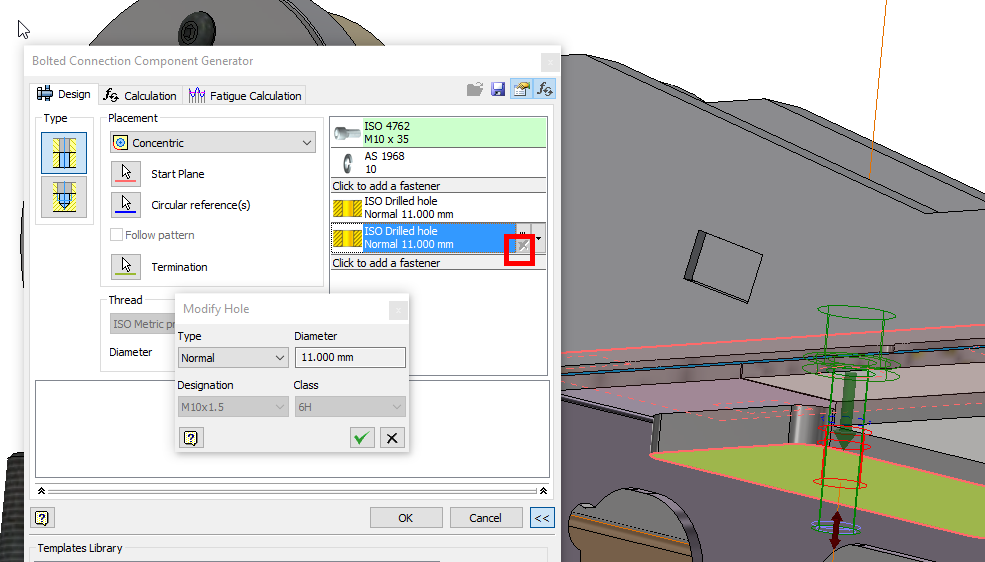Cancel Modify Hole with X button
Image resolution: width=985 pixels, height=562 pixels.
click(392, 438)
